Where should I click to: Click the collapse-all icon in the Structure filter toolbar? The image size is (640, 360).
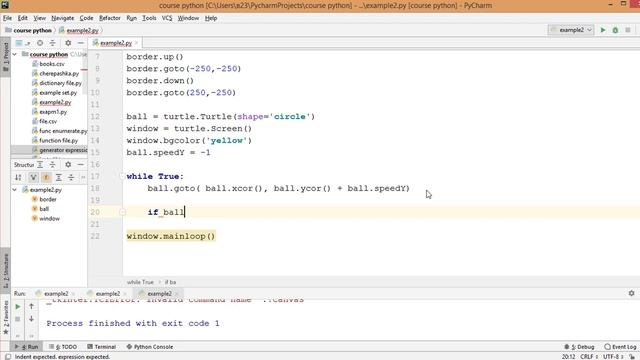point(71,177)
